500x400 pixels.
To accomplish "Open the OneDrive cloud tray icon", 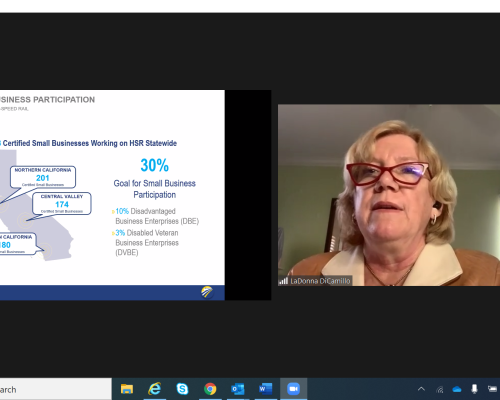I will coord(457,389).
